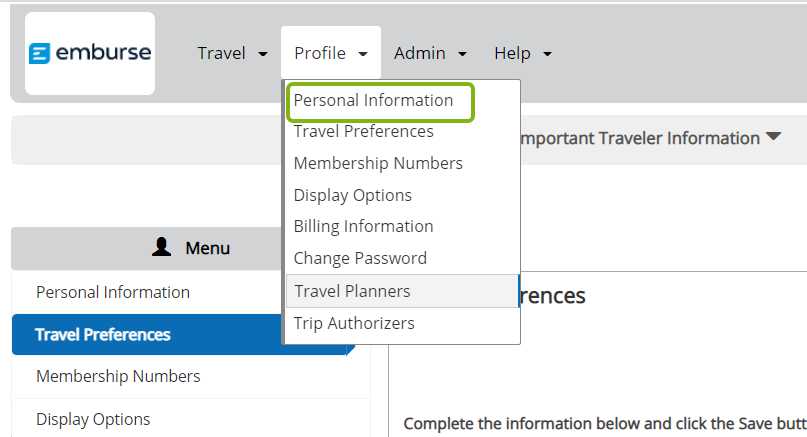Image resolution: width=807 pixels, height=437 pixels.
Task: Open Membership Numbers in sidebar
Action: [118, 376]
